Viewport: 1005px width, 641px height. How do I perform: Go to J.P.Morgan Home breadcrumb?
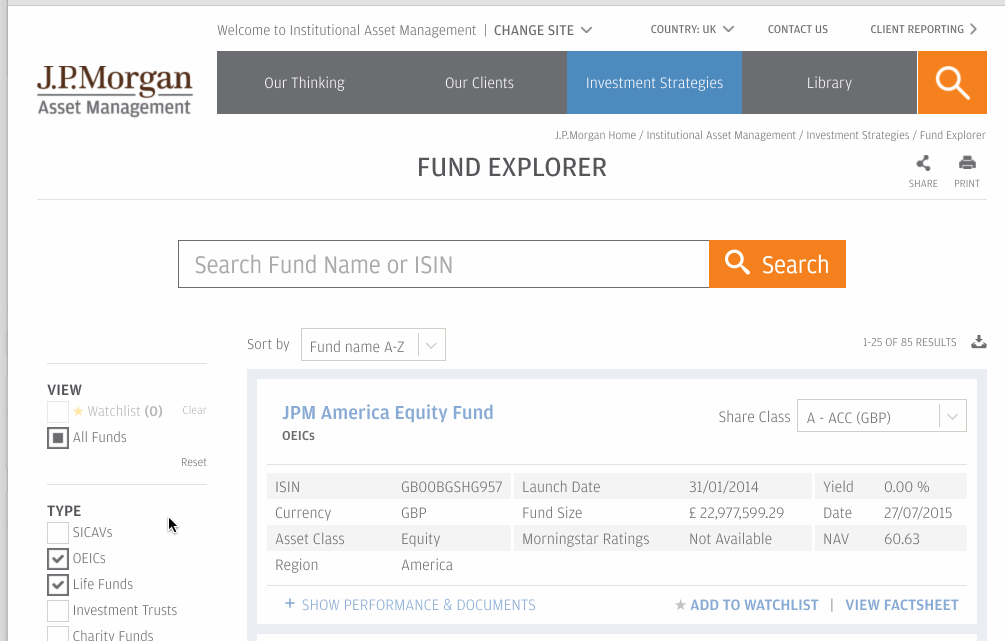595,135
